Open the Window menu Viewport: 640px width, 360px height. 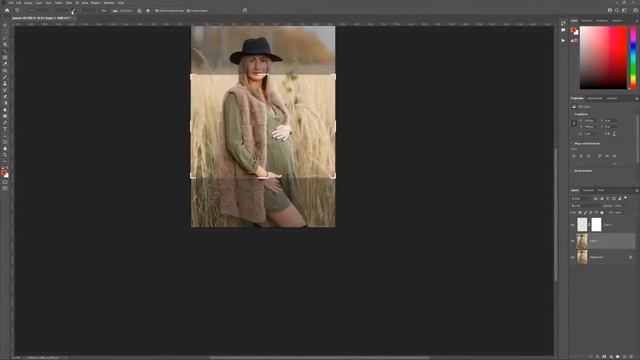[109, 3]
